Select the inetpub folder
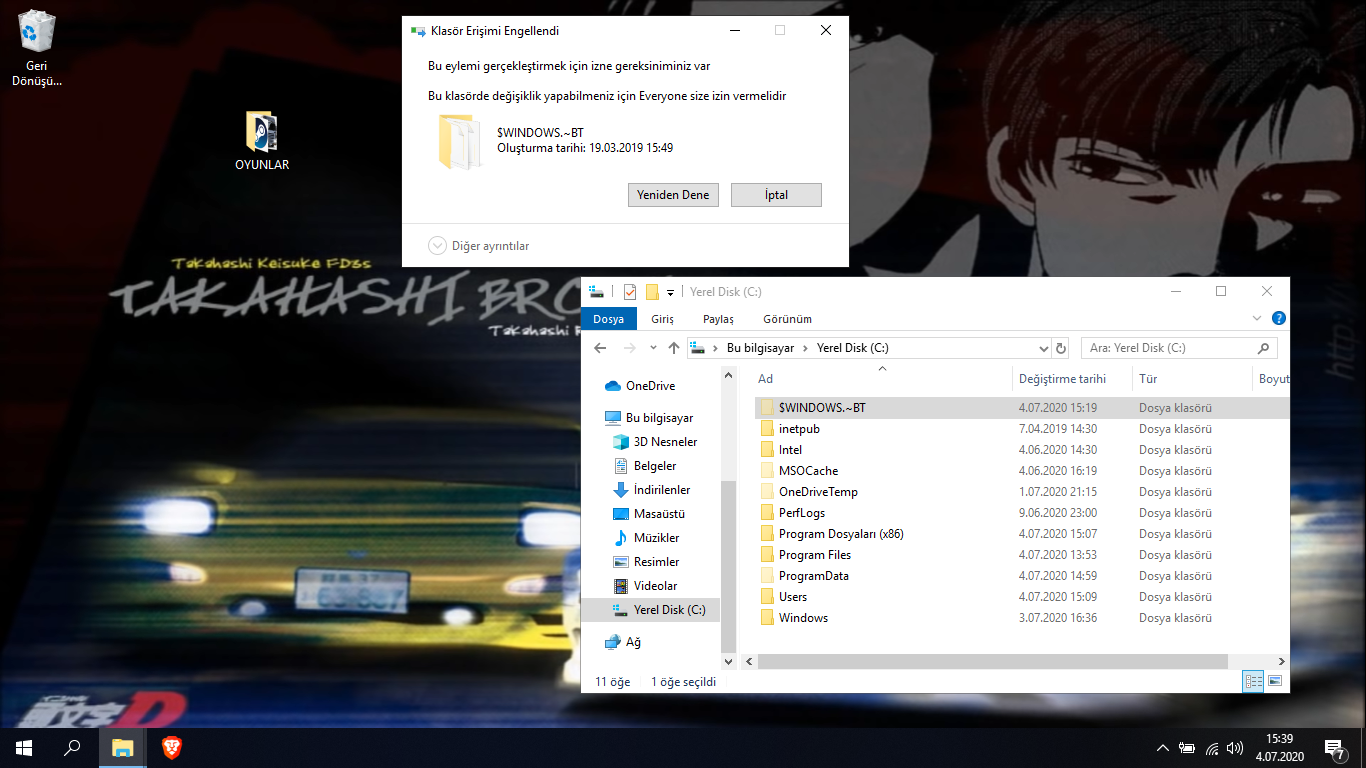The width and height of the screenshot is (1366, 768). coord(799,429)
